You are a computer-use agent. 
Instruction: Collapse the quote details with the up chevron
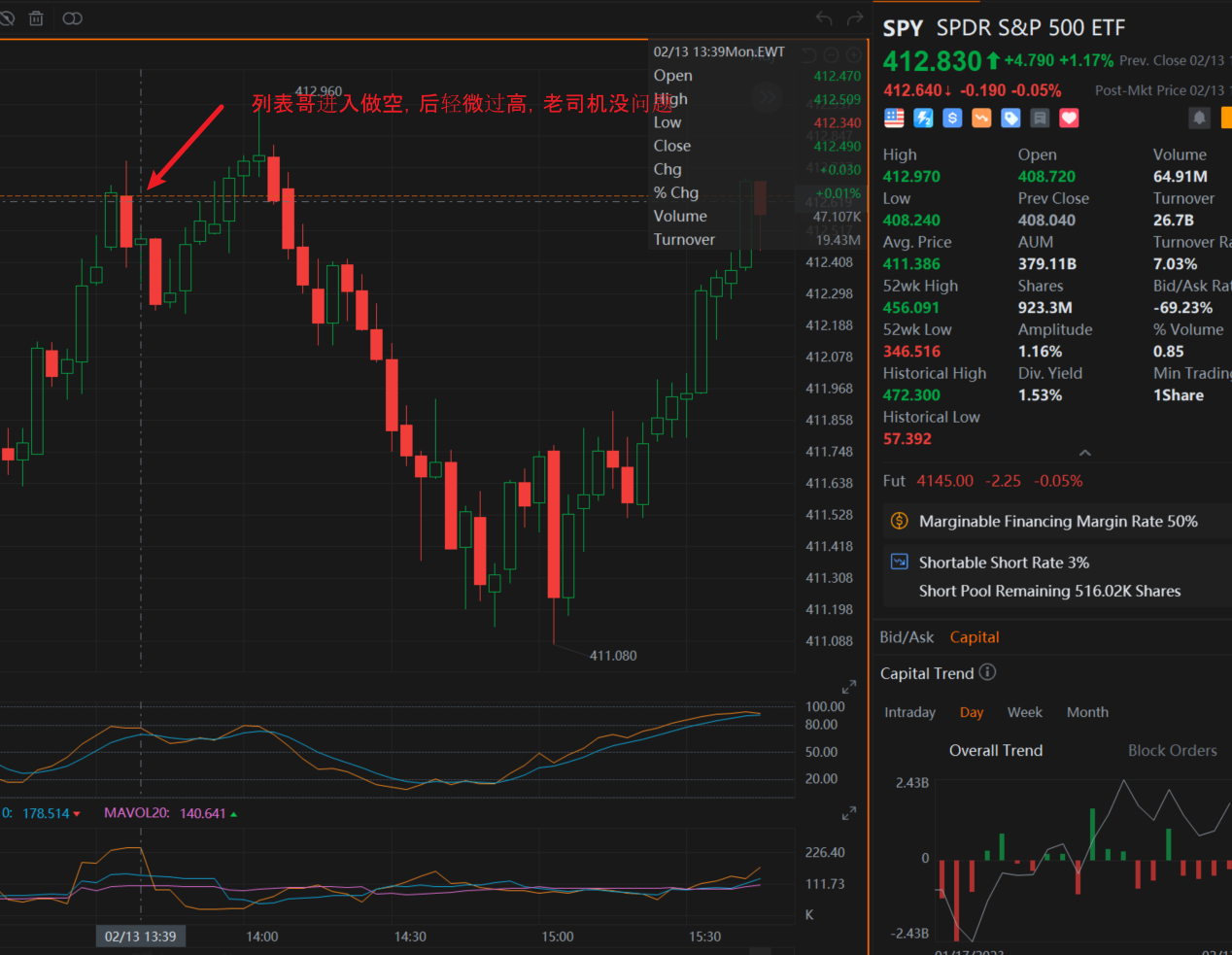coord(1085,453)
